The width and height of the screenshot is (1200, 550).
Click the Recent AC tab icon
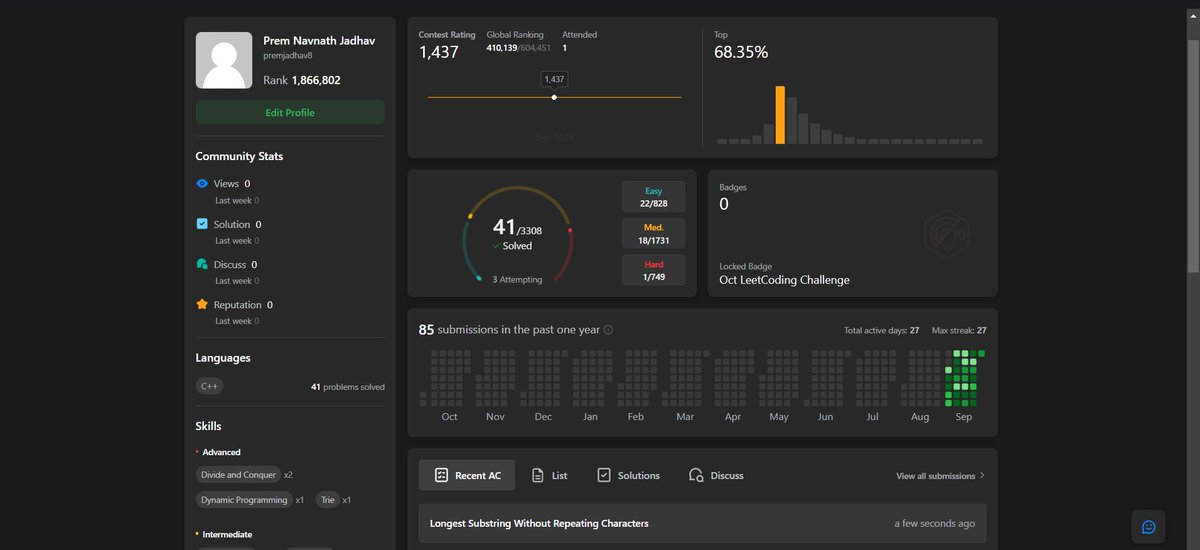point(440,476)
